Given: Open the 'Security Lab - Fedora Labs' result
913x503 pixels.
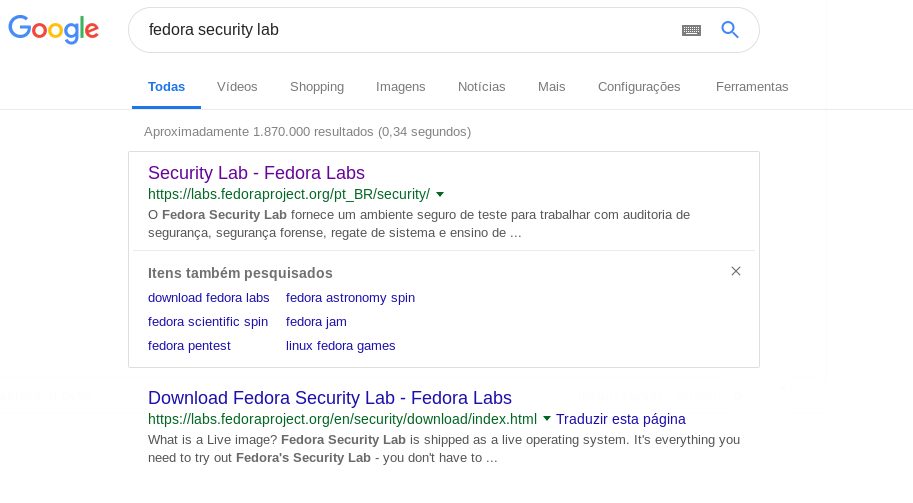Looking at the screenshot, I should 256,173.
